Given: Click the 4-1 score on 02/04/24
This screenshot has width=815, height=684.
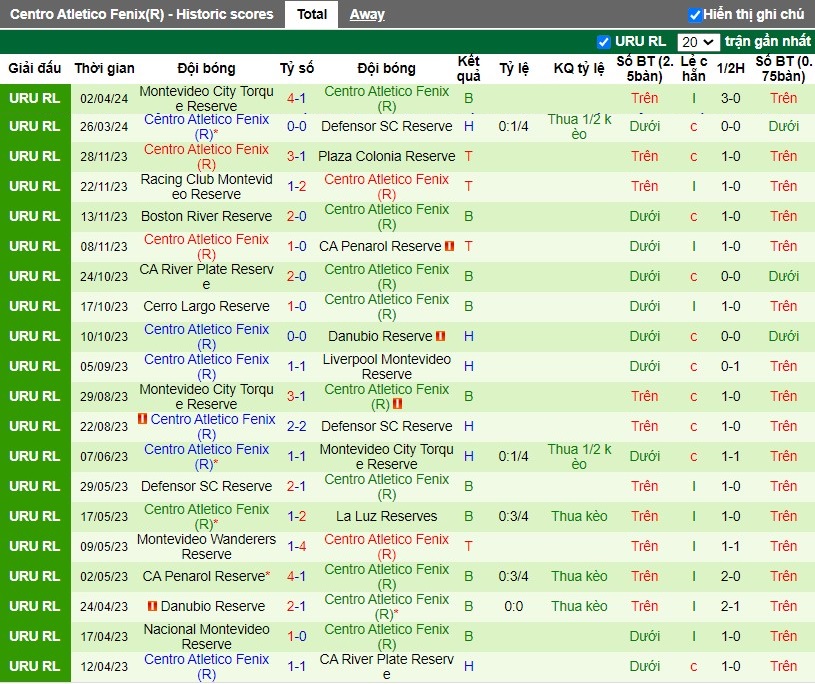Looking at the screenshot, I should click(x=297, y=98).
